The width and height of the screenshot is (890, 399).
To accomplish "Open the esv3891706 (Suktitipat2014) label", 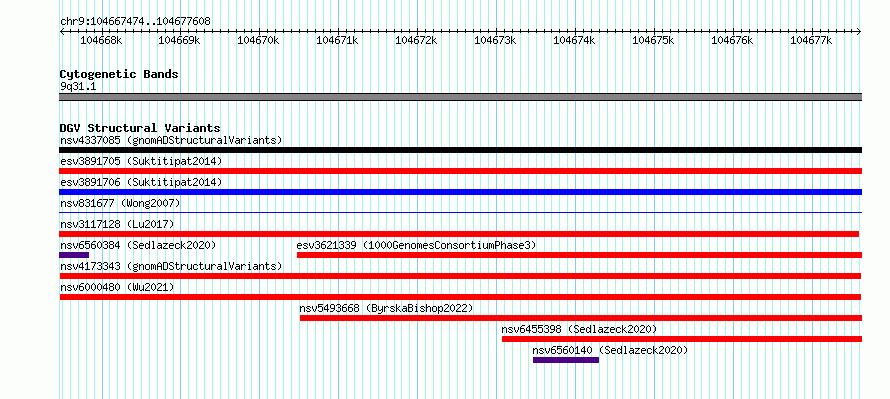I will coord(141,182).
